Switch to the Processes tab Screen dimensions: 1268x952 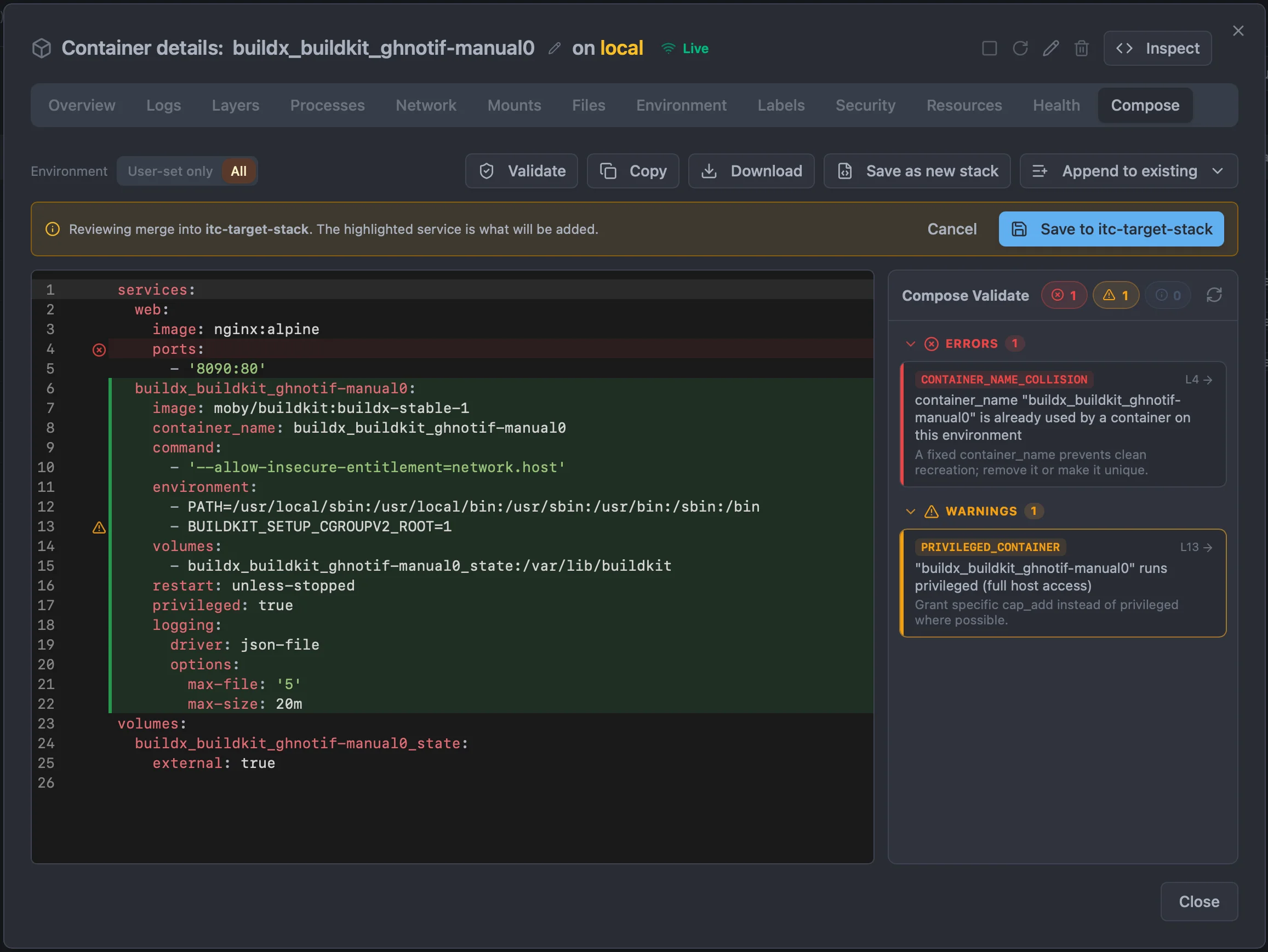[x=327, y=106]
